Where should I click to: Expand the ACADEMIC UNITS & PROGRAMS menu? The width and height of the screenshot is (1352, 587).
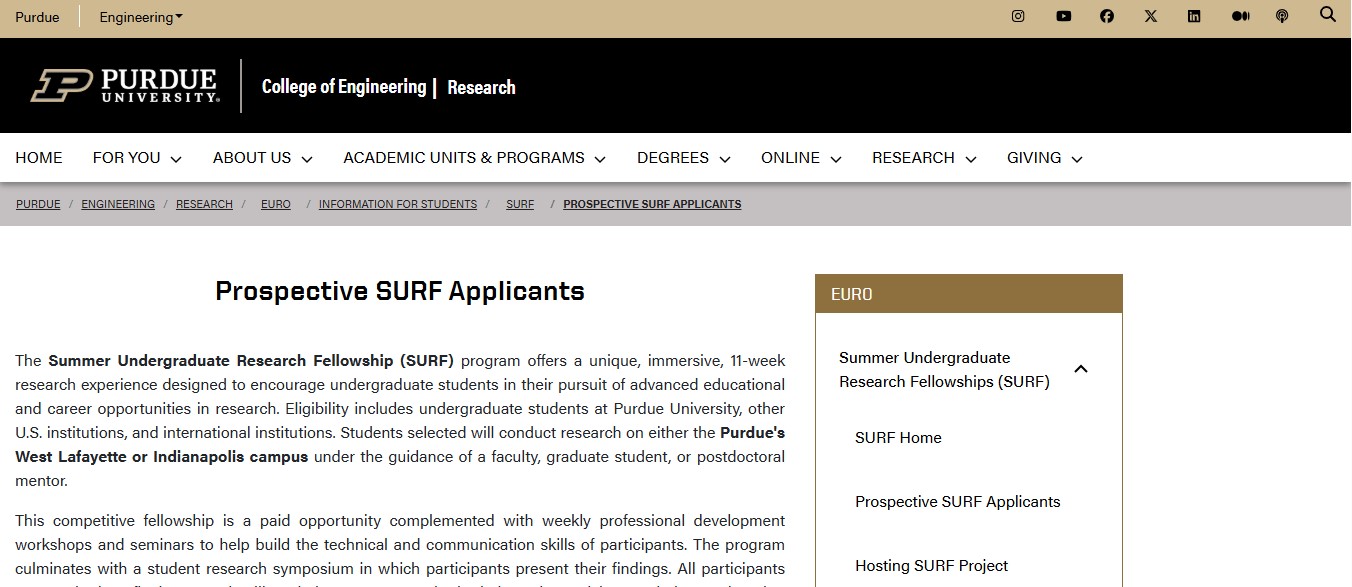[474, 158]
